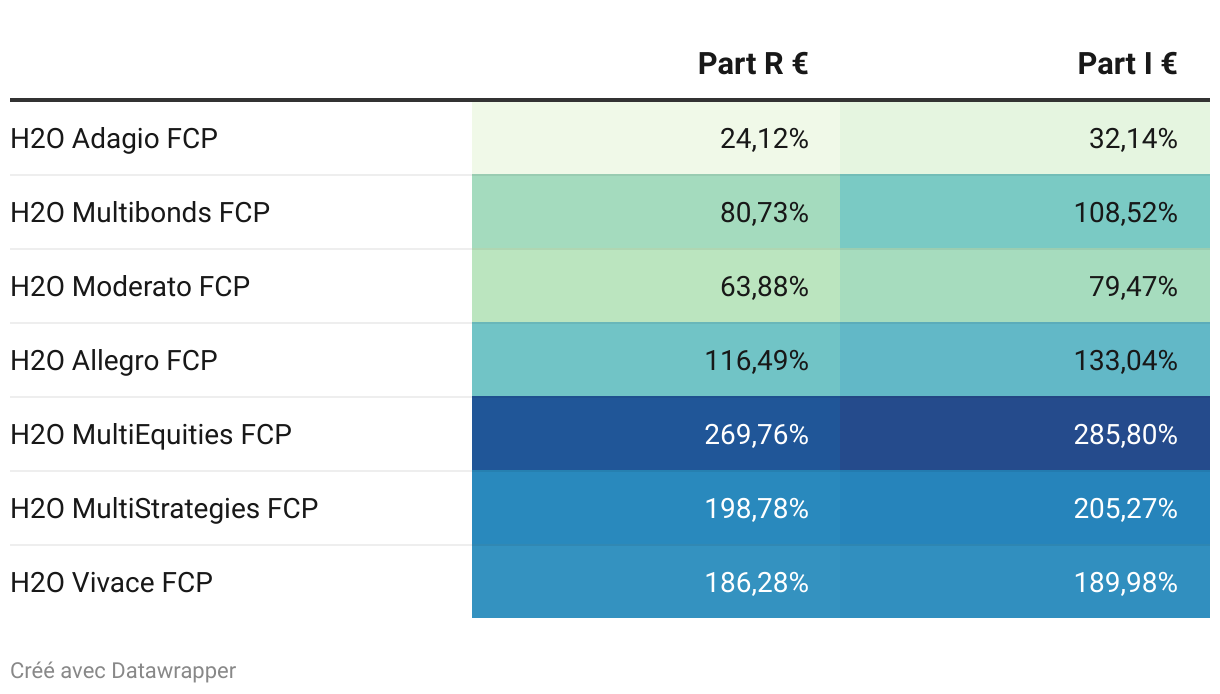Select the 108,52% Multibonds cell
Screen dimensions: 1220x694
1124,213
